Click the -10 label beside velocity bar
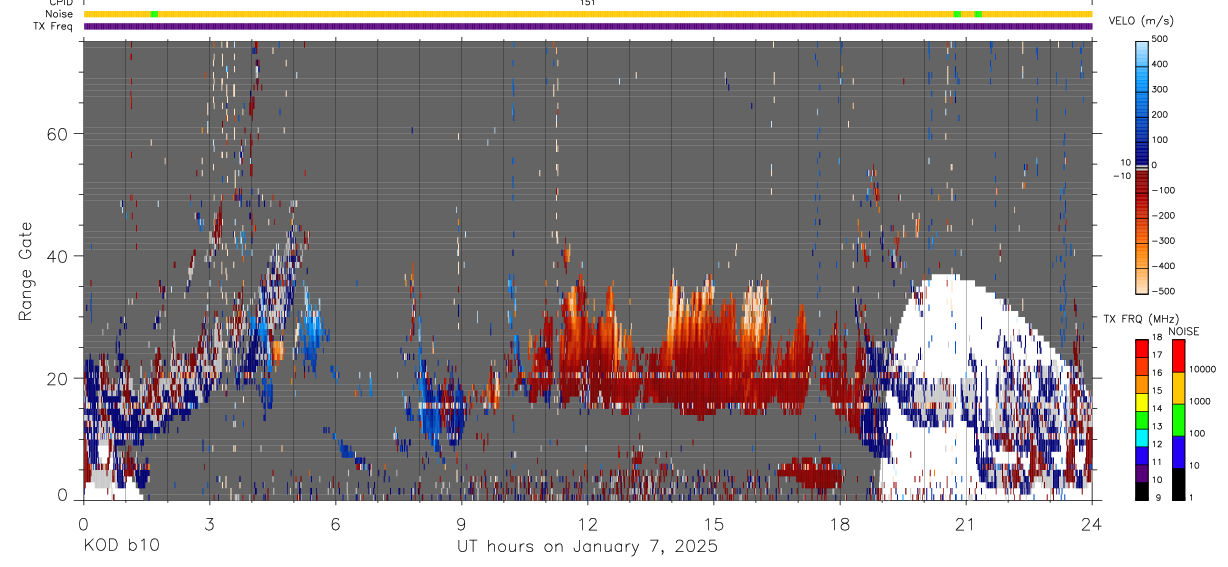Screen dimensions: 1228x567 click(x=1121, y=176)
